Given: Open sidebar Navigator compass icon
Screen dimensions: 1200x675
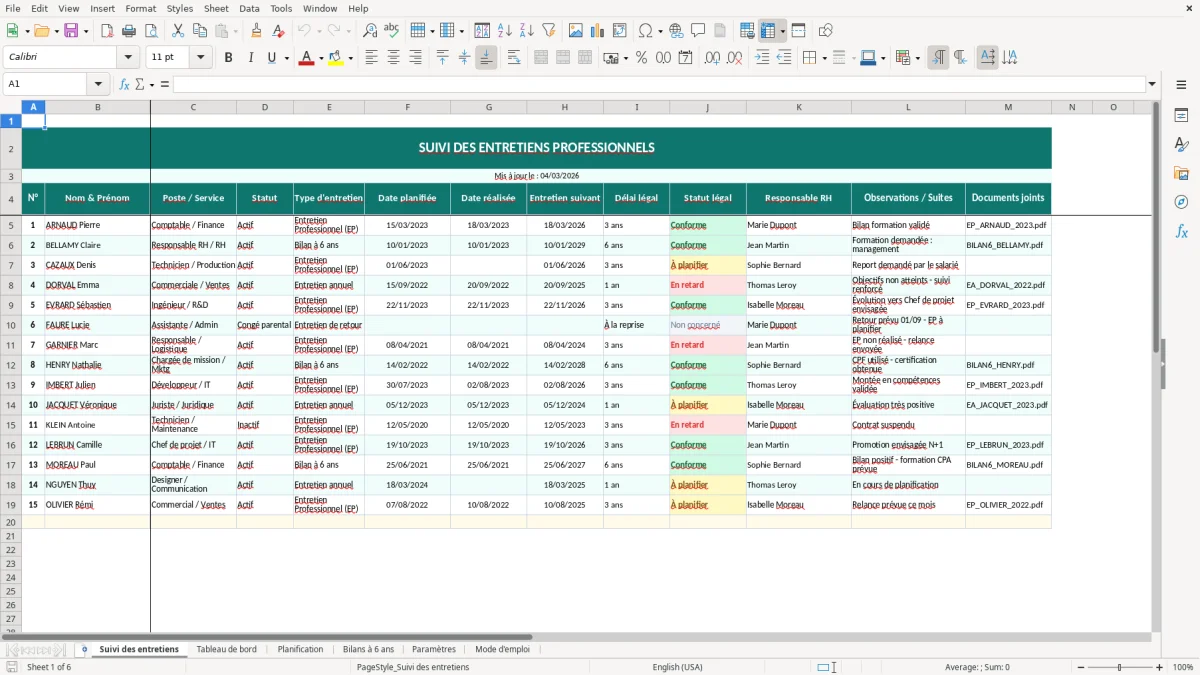Looking at the screenshot, I should pyautogui.click(x=1181, y=202).
